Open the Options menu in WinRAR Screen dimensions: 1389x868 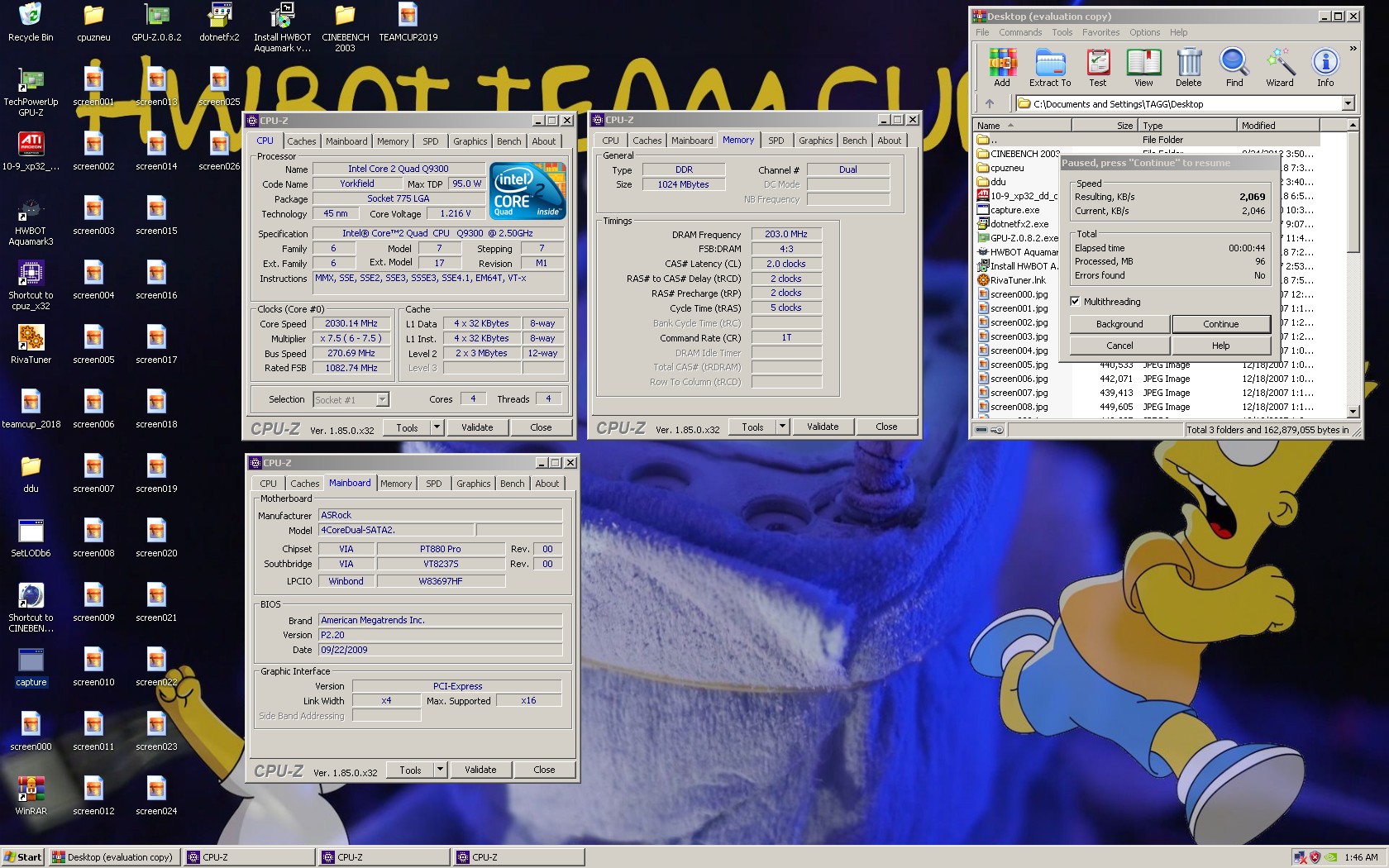(x=1144, y=32)
